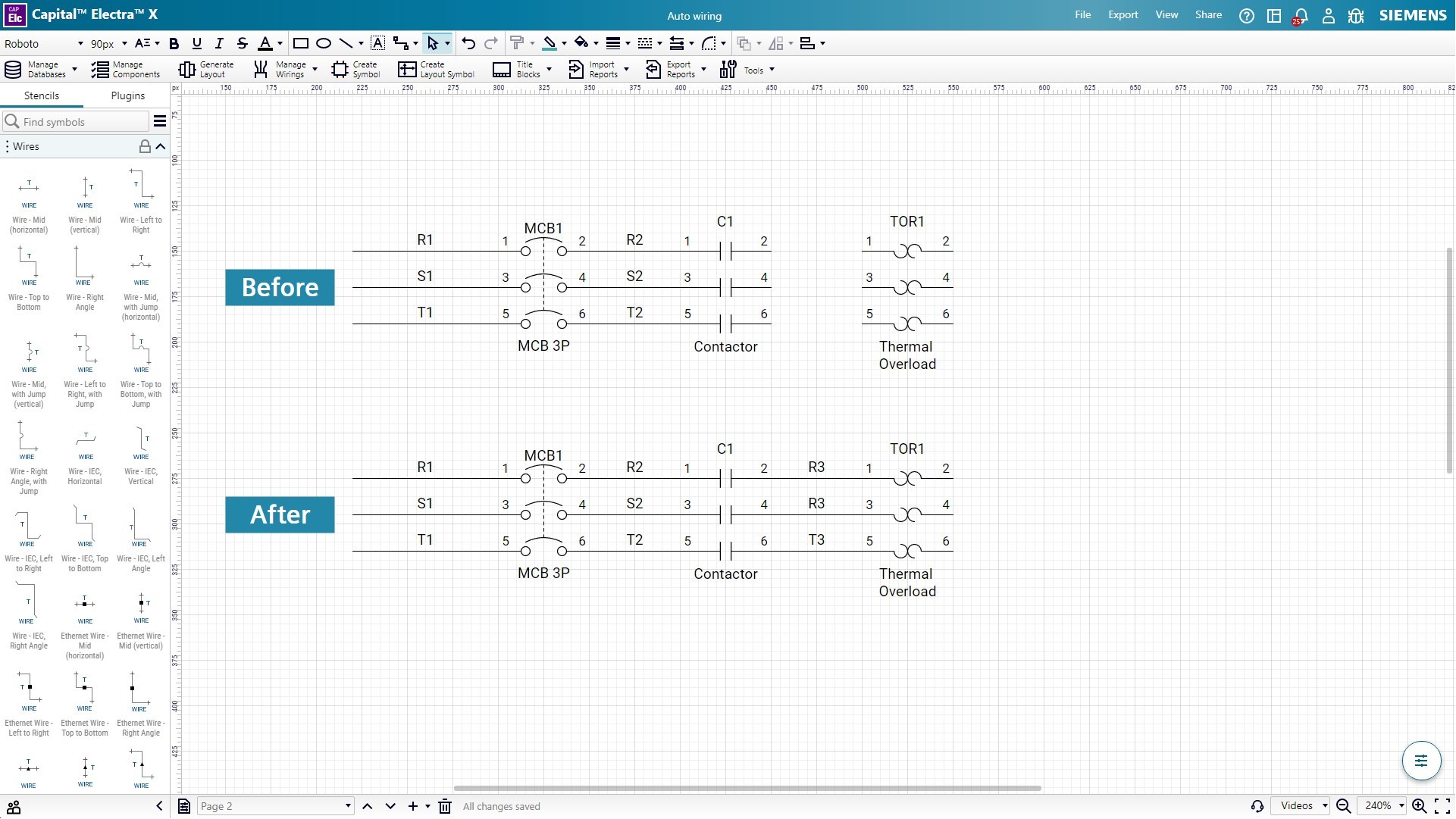
Task: Click the undo arrow icon
Action: pos(468,43)
